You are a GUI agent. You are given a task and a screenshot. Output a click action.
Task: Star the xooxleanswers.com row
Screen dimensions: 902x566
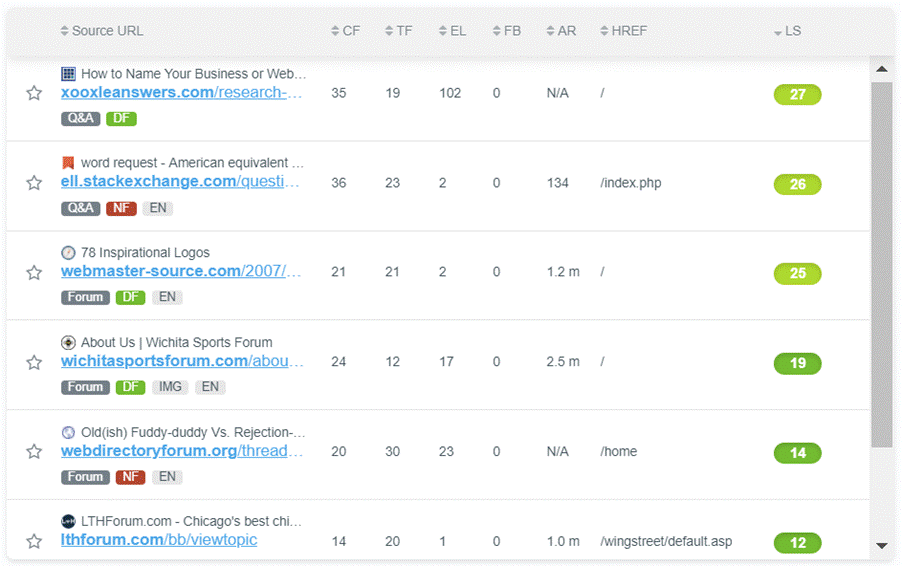pyautogui.click(x=34, y=93)
